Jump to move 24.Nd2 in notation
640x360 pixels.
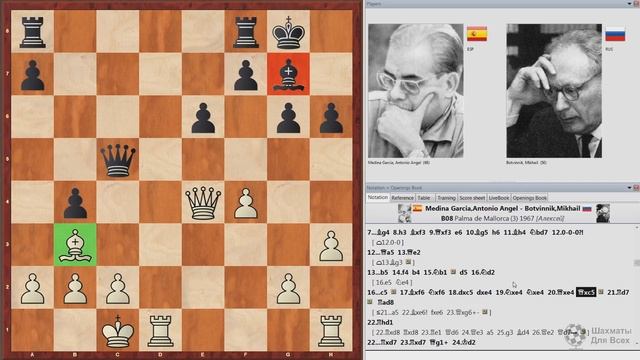pos(464,342)
